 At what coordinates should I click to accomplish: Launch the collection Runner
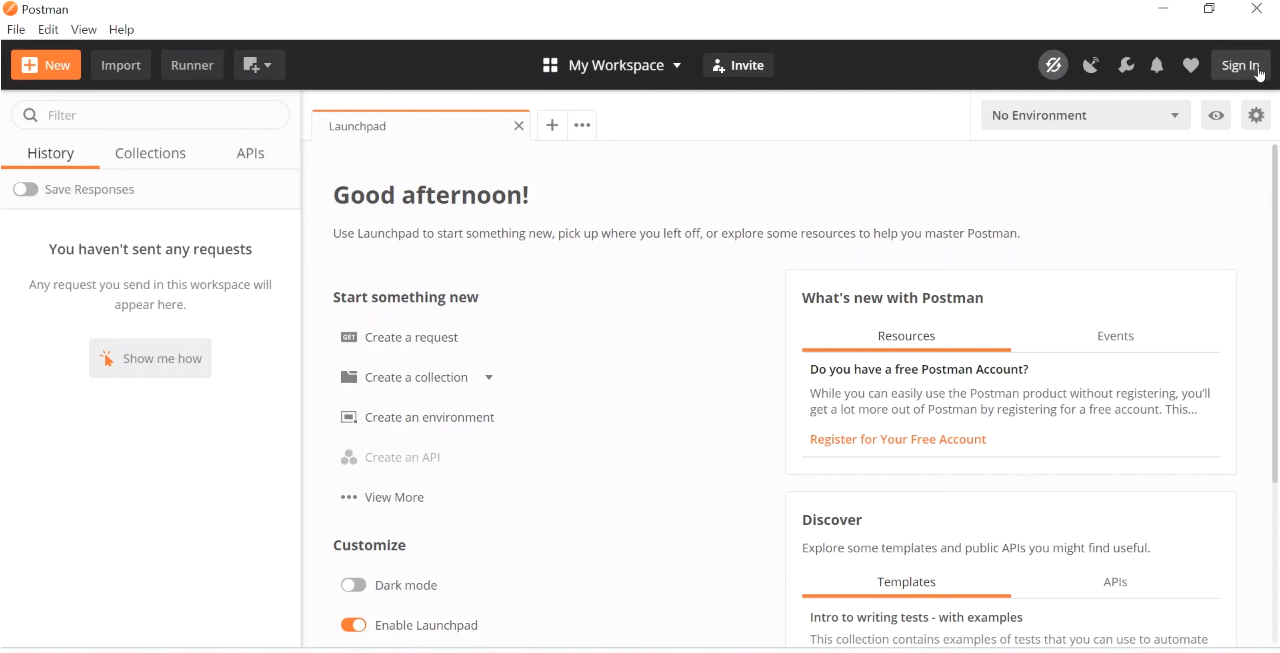click(192, 65)
